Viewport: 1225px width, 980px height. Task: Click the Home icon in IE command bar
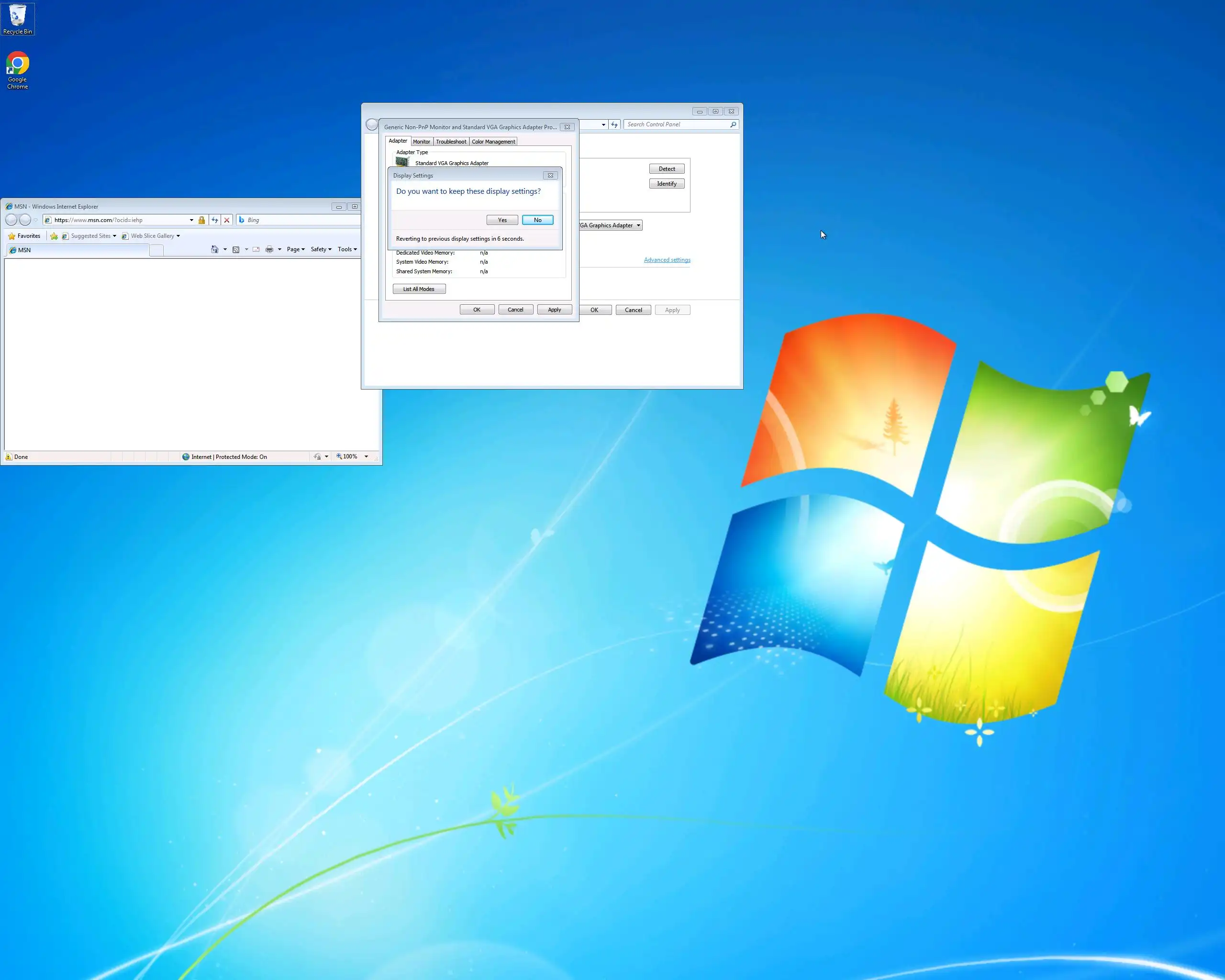[215, 249]
